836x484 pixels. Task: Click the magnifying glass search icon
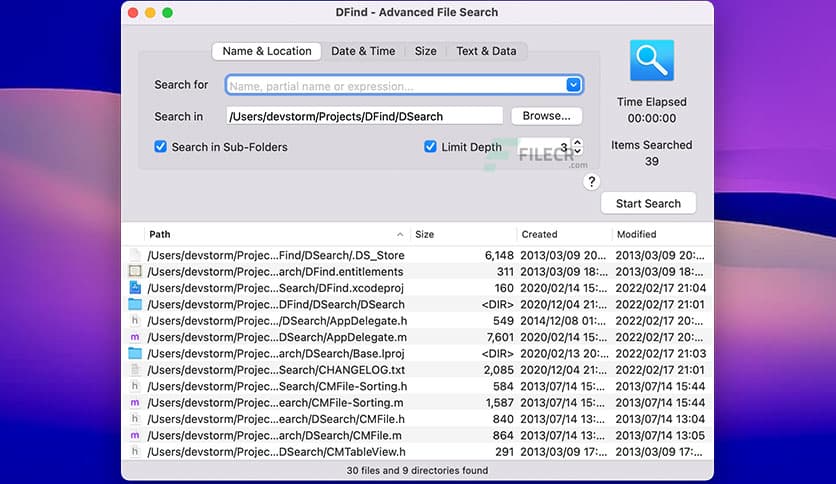tap(652, 60)
